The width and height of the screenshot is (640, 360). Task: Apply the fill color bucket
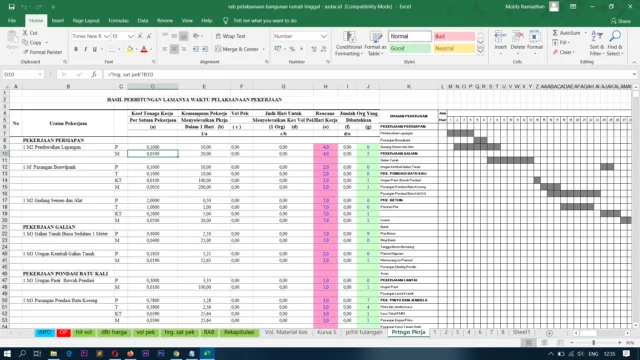point(130,49)
